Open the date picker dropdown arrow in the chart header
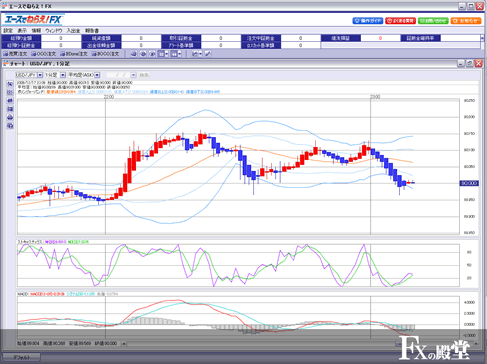The height and width of the screenshot is (364, 487). click(x=134, y=75)
